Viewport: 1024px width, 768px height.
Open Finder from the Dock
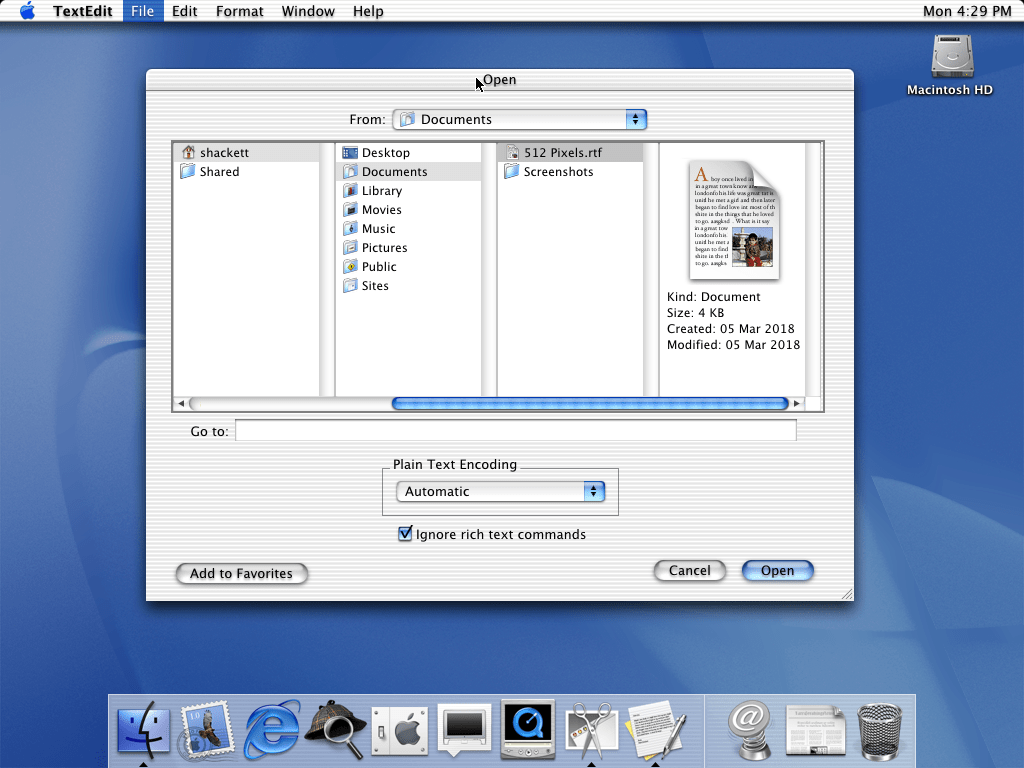(x=144, y=730)
